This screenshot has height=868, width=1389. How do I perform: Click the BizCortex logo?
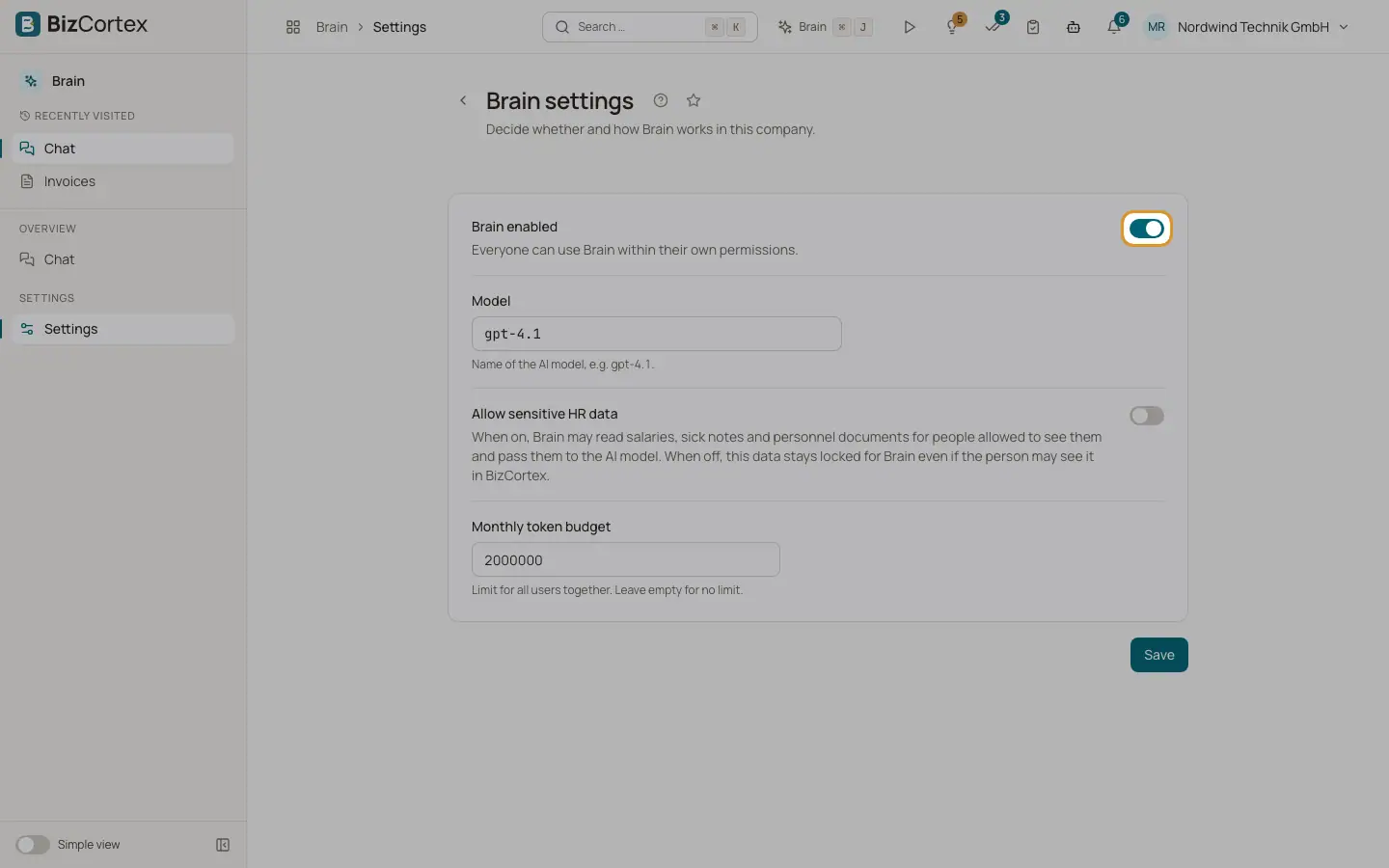click(82, 25)
